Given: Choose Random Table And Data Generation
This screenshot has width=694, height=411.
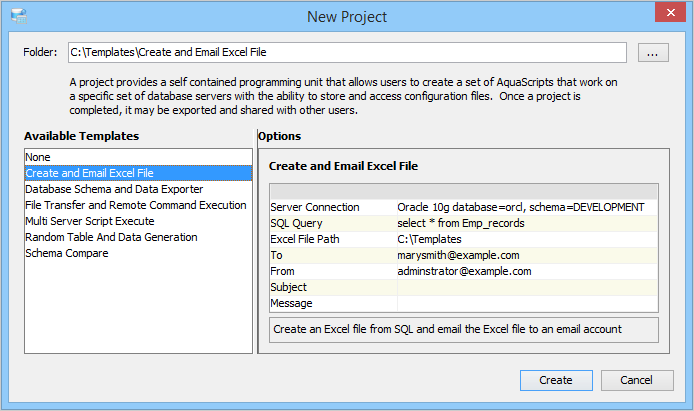Looking at the screenshot, I should (111, 237).
